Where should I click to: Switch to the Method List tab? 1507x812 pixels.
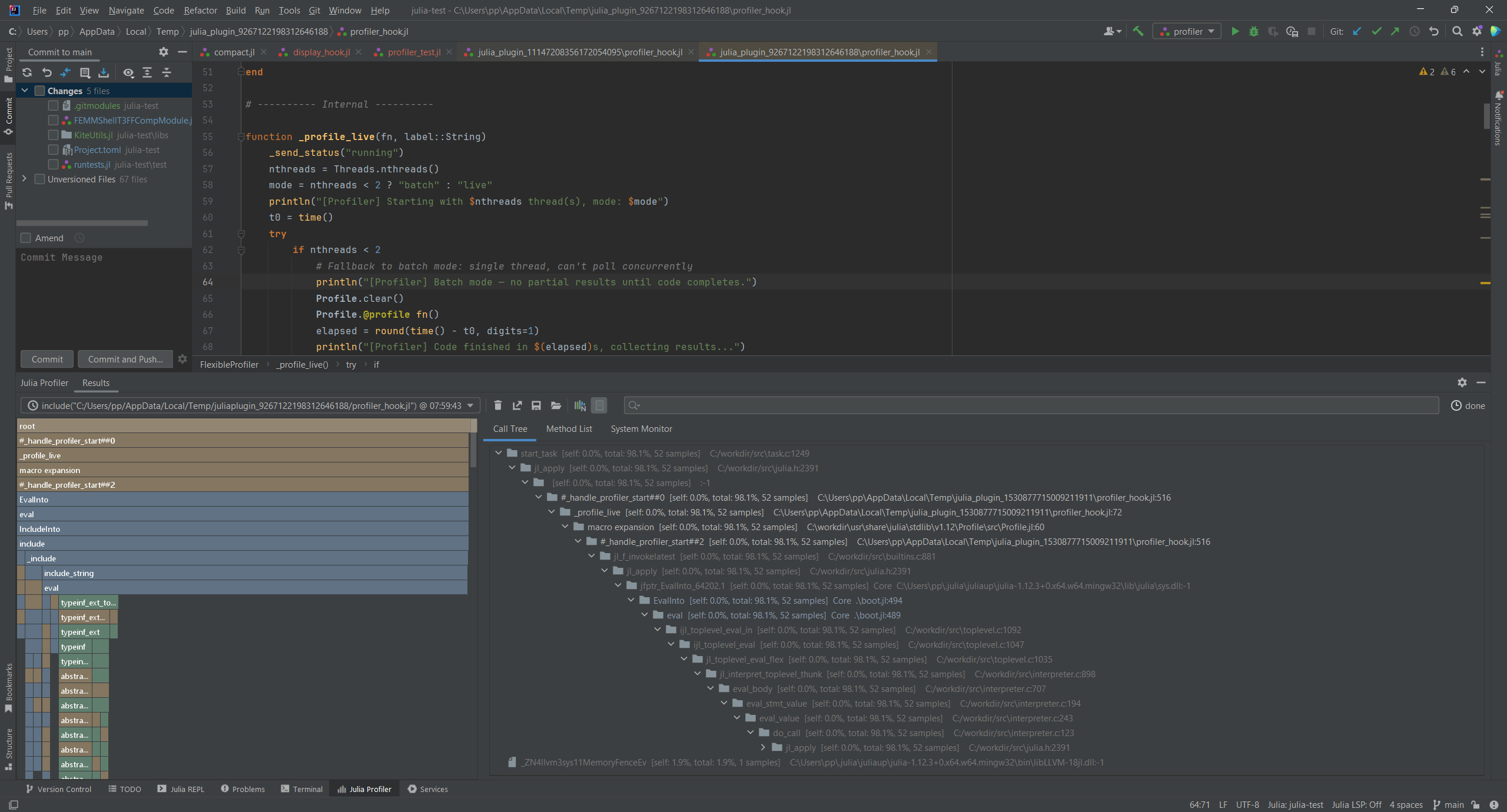click(x=569, y=428)
